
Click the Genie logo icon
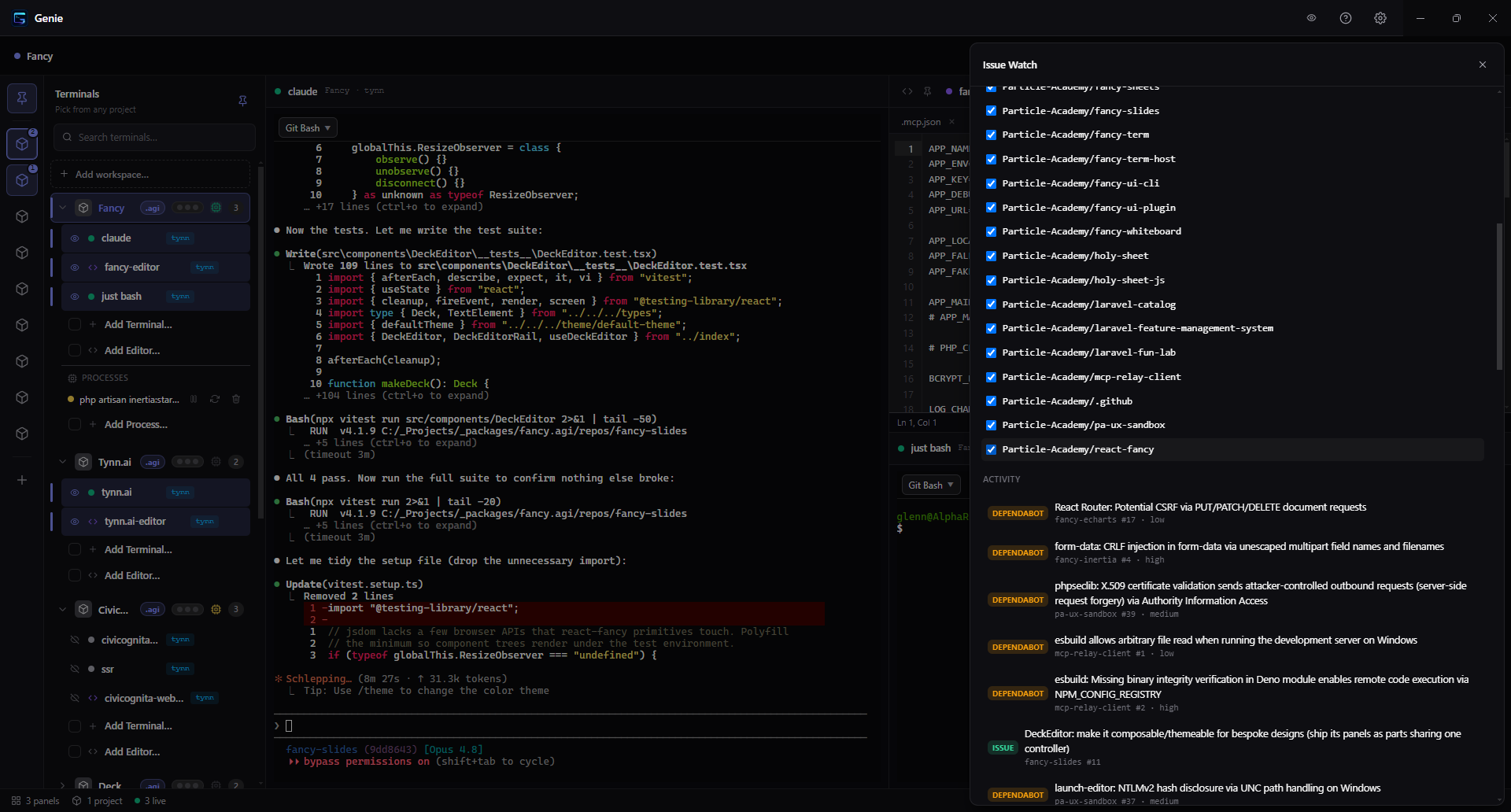pos(20,18)
